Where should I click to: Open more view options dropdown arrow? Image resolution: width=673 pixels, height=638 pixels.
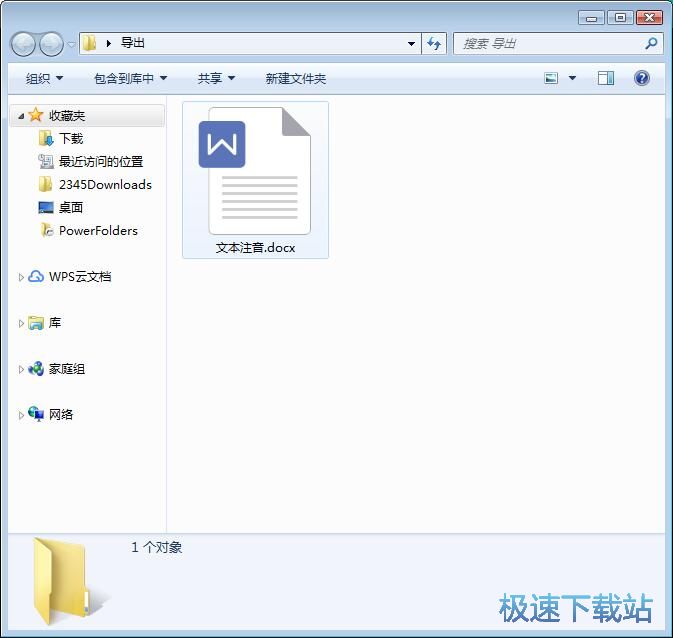(572, 78)
